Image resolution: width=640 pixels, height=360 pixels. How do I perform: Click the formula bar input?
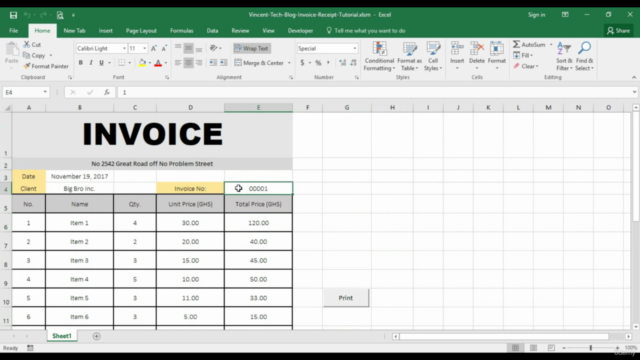[x=374, y=92]
